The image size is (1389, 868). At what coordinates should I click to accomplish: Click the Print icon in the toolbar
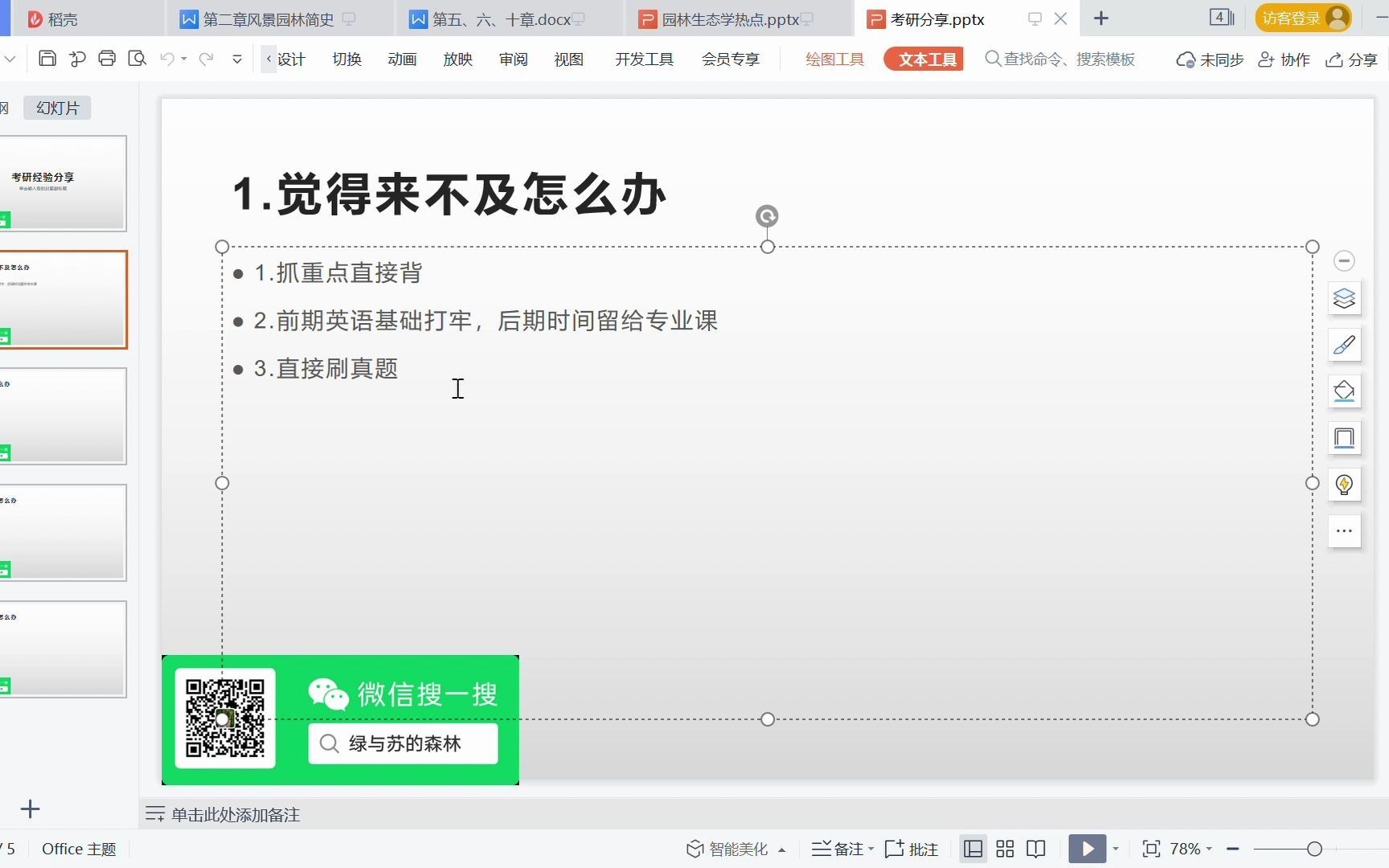pyautogui.click(x=107, y=59)
